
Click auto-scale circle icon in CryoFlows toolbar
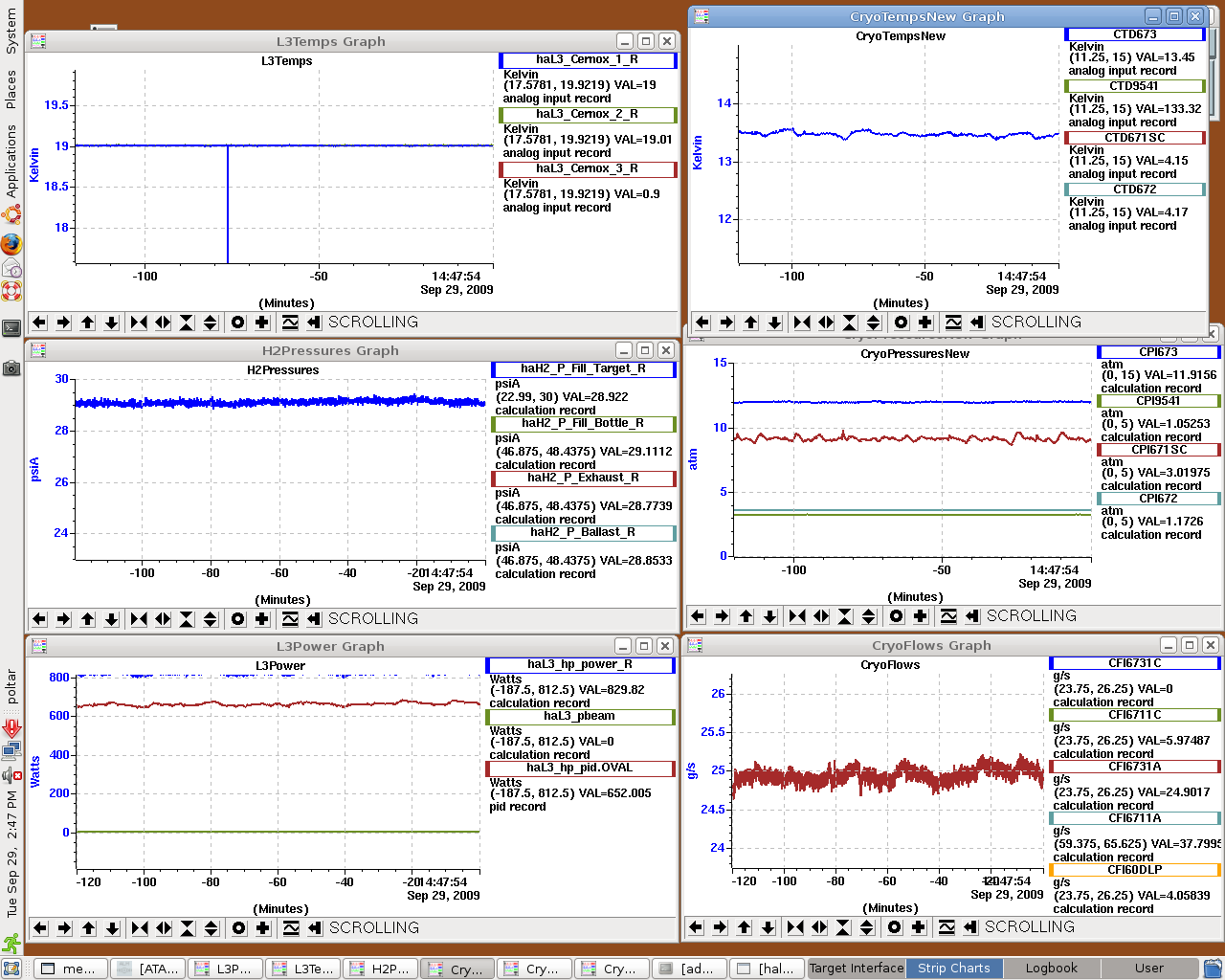[894, 927]
